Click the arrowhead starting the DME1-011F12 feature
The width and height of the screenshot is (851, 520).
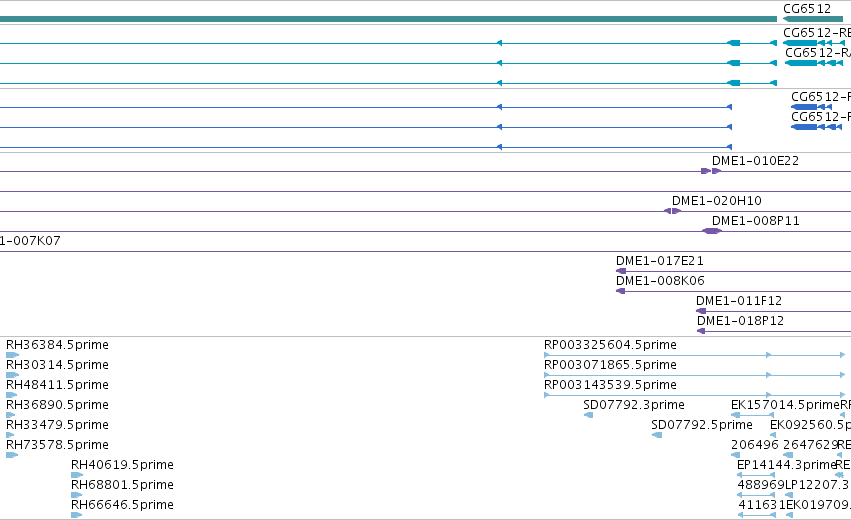click(701, 311)
